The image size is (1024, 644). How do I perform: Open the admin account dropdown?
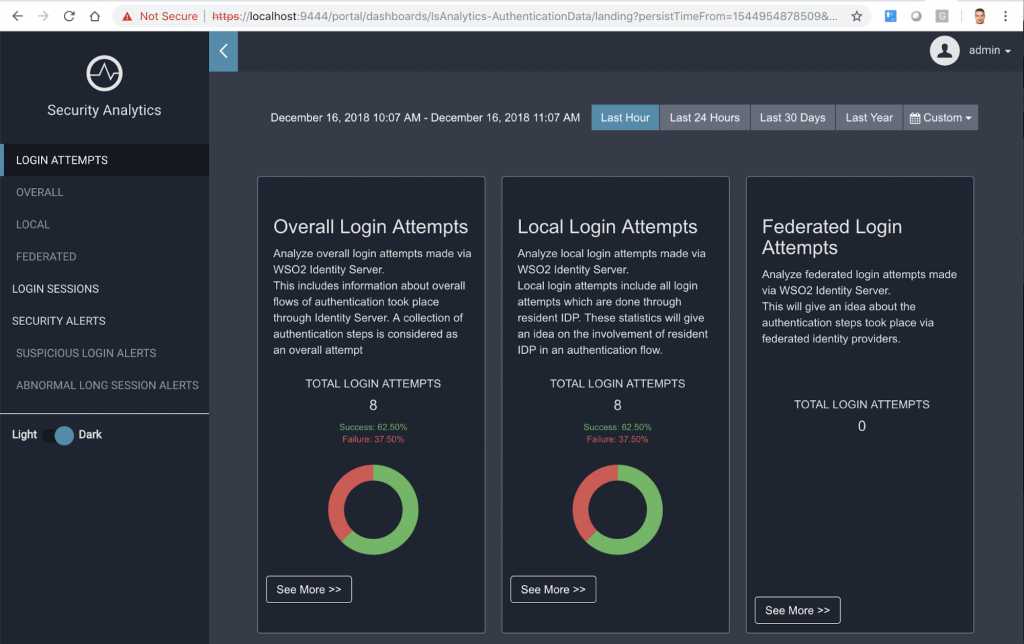coord(990,51)
